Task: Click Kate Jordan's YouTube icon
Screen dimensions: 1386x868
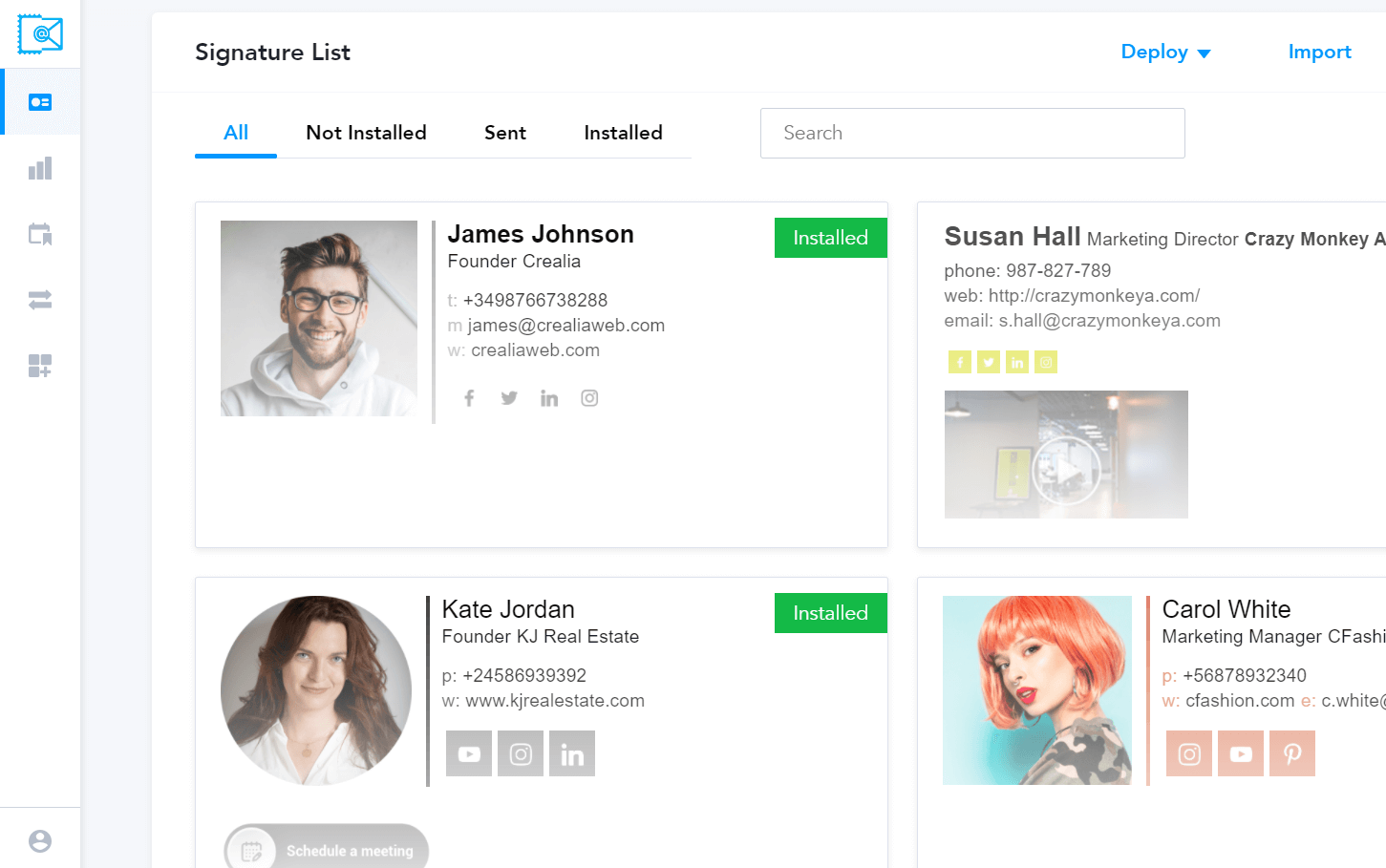Action: coord(469,753)
